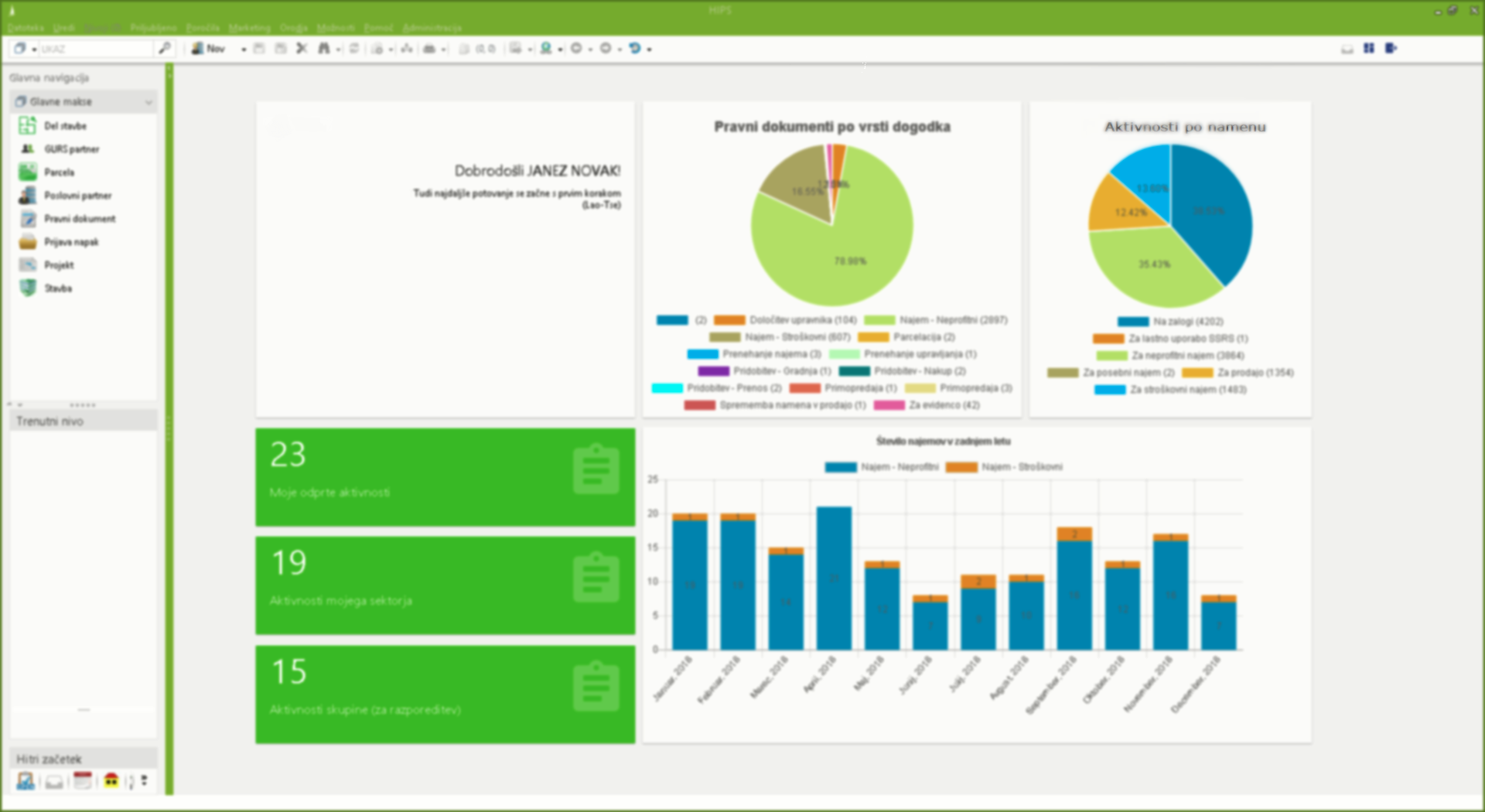This screenshot has height=812, width=1485.
Task: Open the Uredi menu
Action: [63, 28]
